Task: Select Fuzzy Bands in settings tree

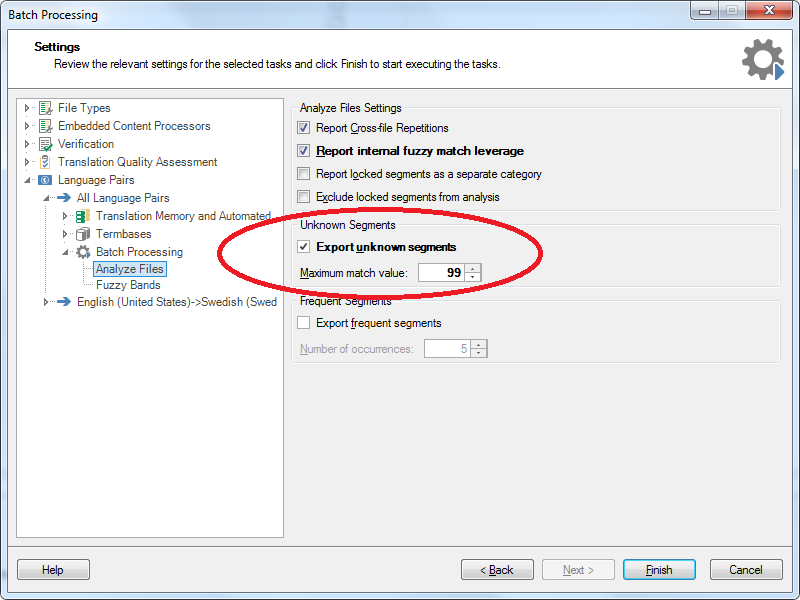Action: click(128, 285)
